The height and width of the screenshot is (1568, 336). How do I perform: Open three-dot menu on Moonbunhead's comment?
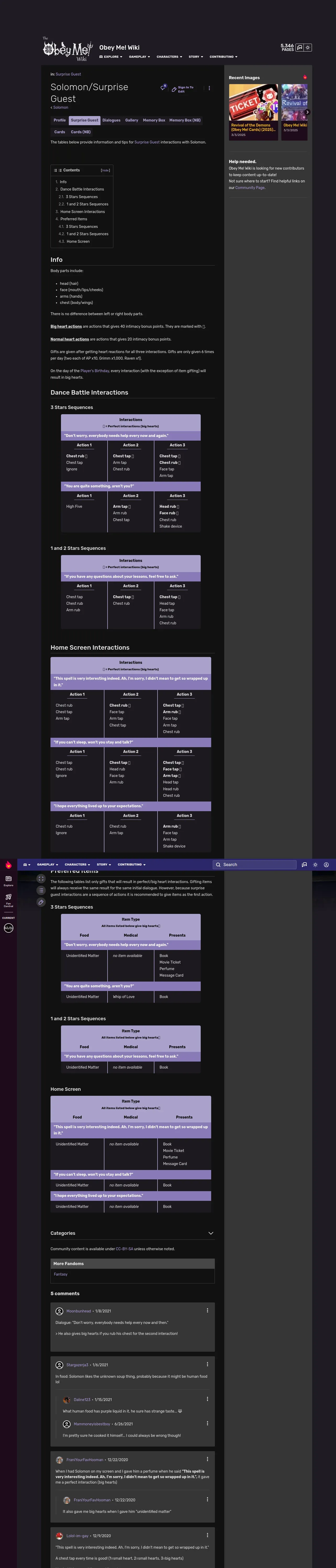tap(207, 1311)
